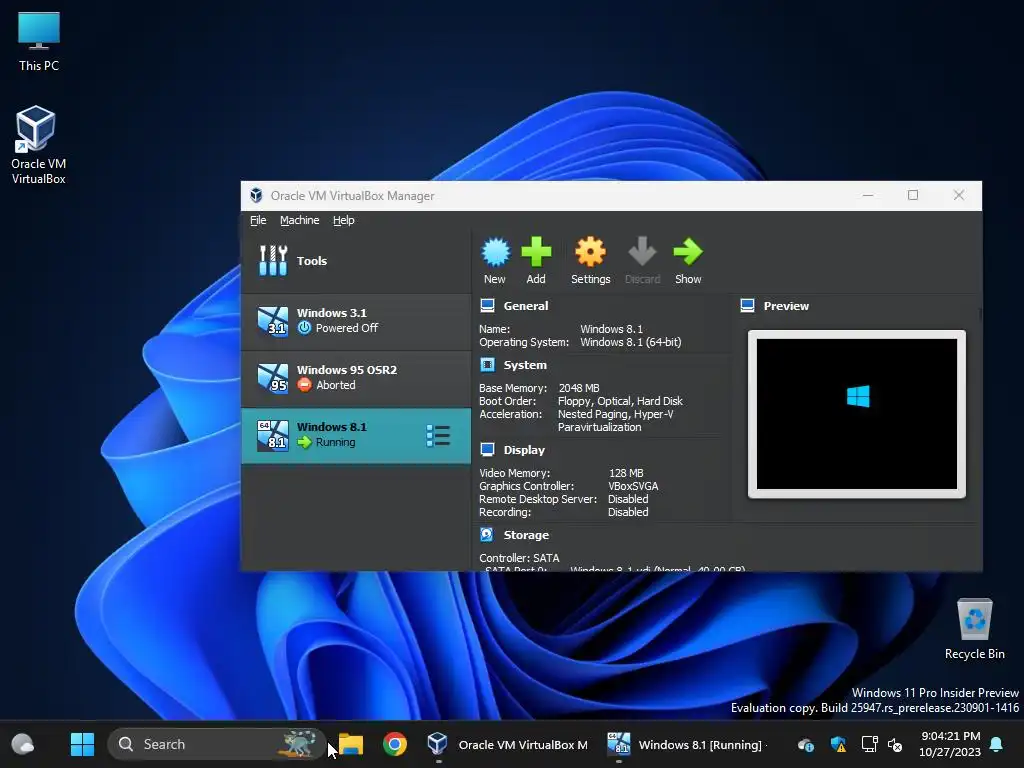Click the Display section screen icon
The width and height of the screenshot is (1024, 768).
tap(487, 449)
